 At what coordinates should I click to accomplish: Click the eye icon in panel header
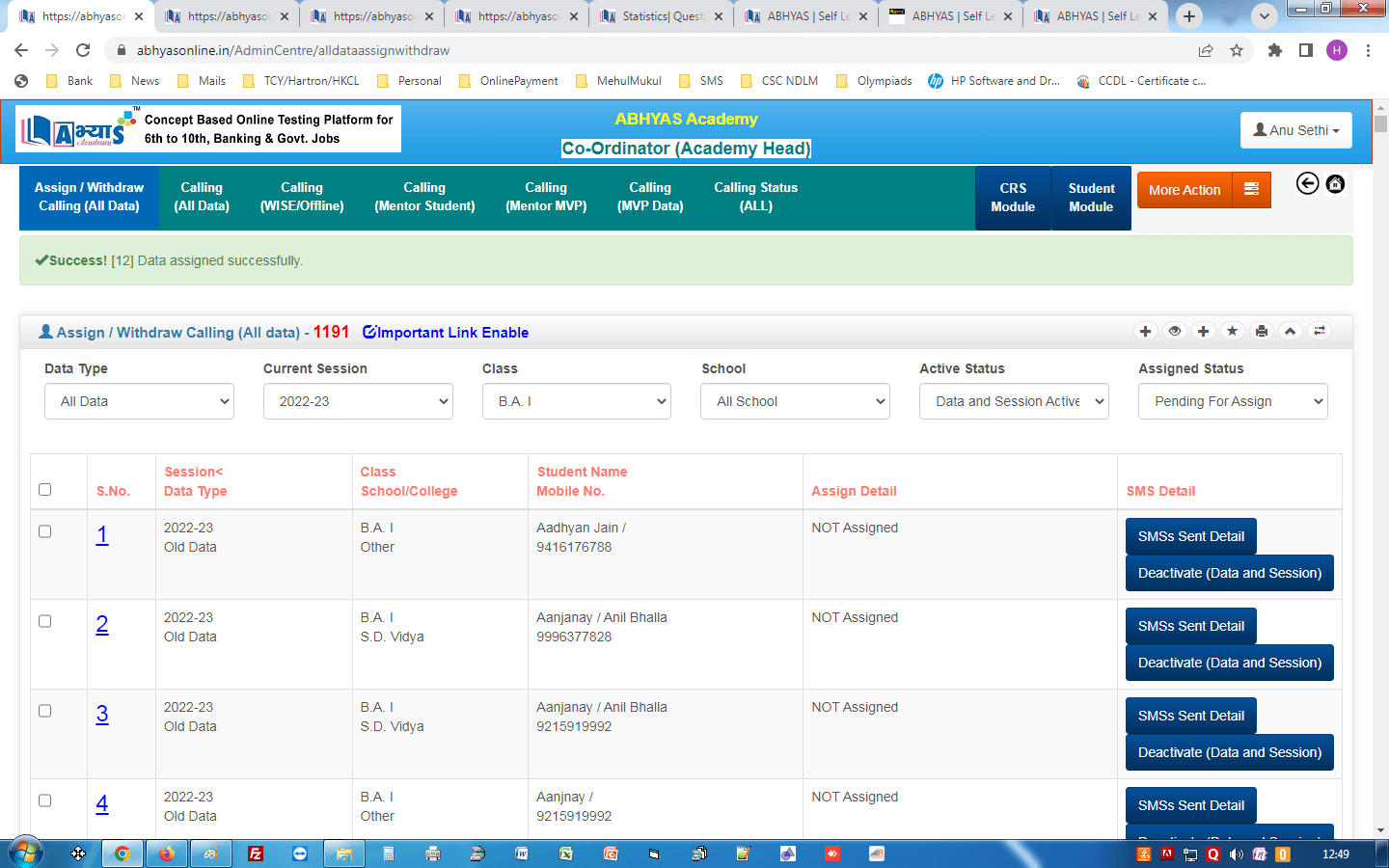tap(1174, 332)
